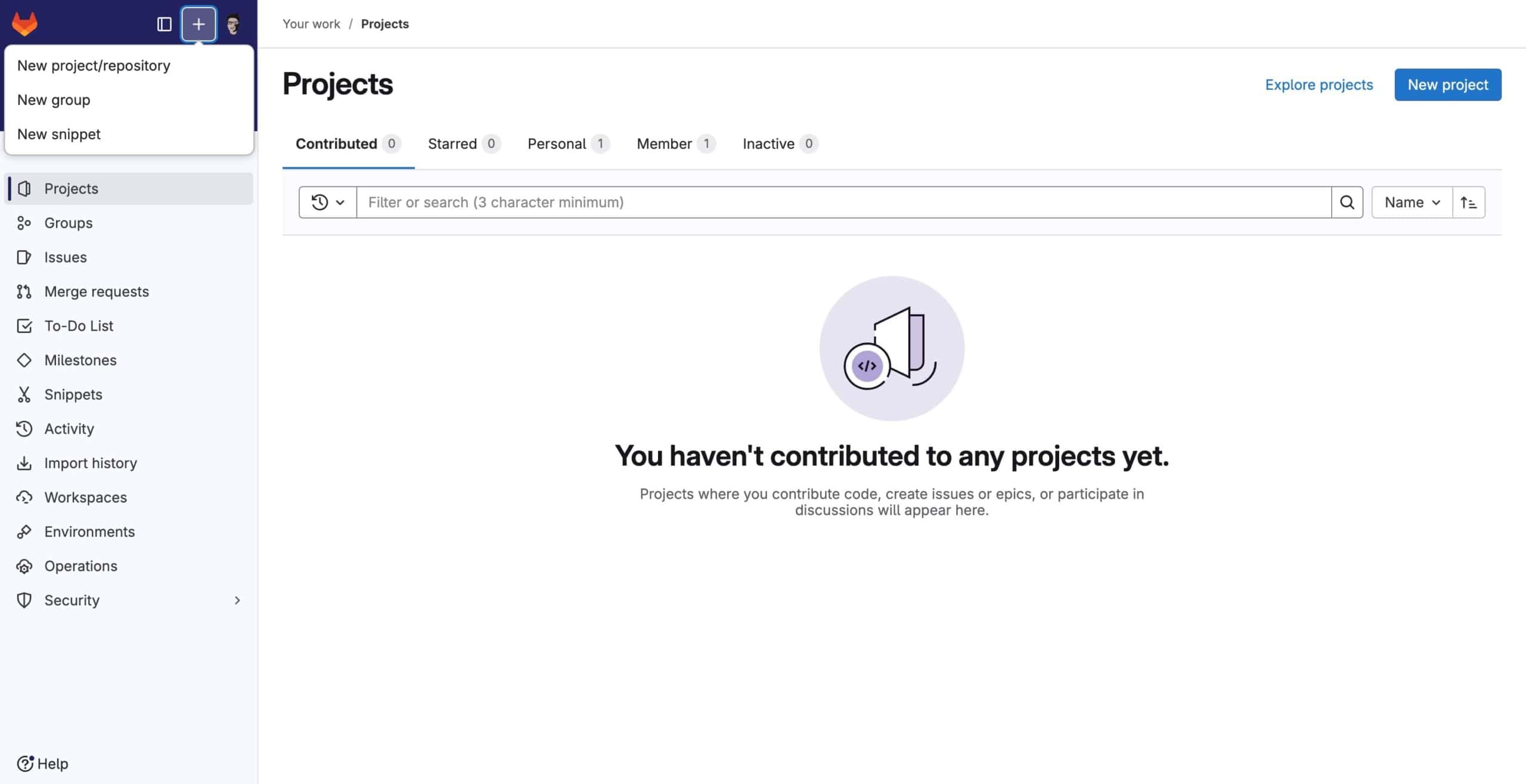1526x784 pixels.
Task: Open the GitLab home via fox logo
Action: 25,23
